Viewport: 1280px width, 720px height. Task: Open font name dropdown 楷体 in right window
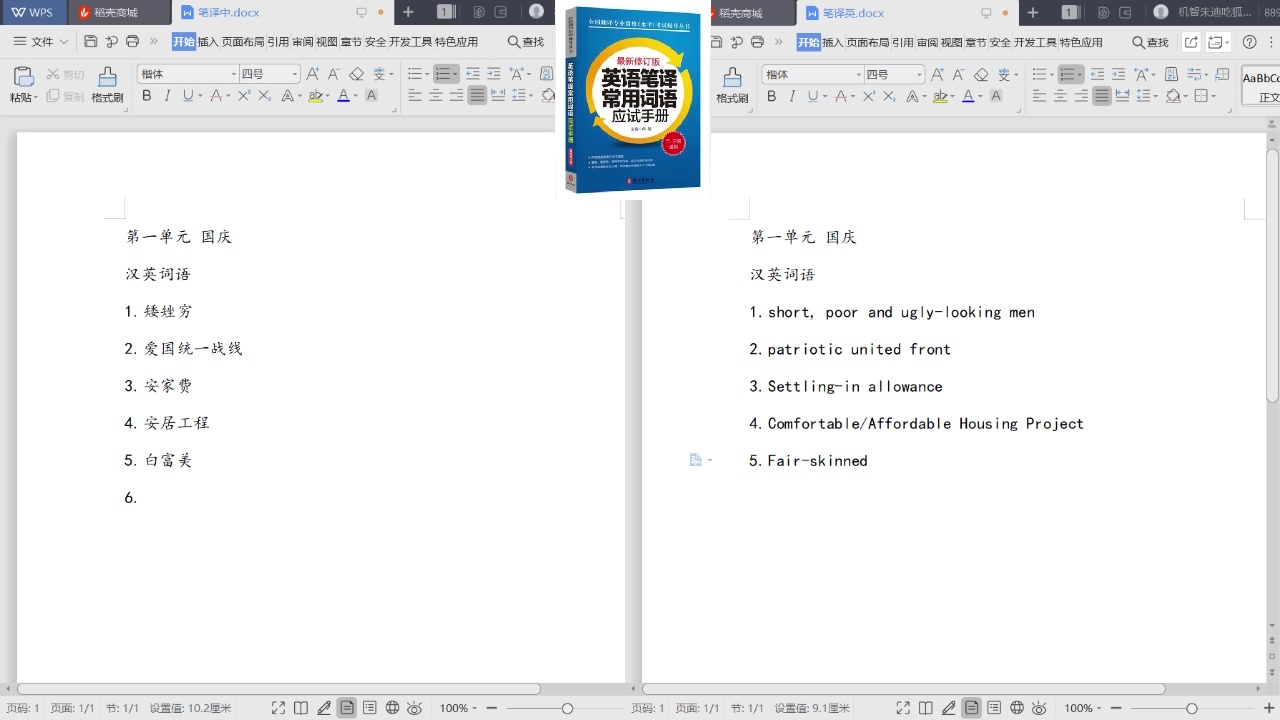858,74
